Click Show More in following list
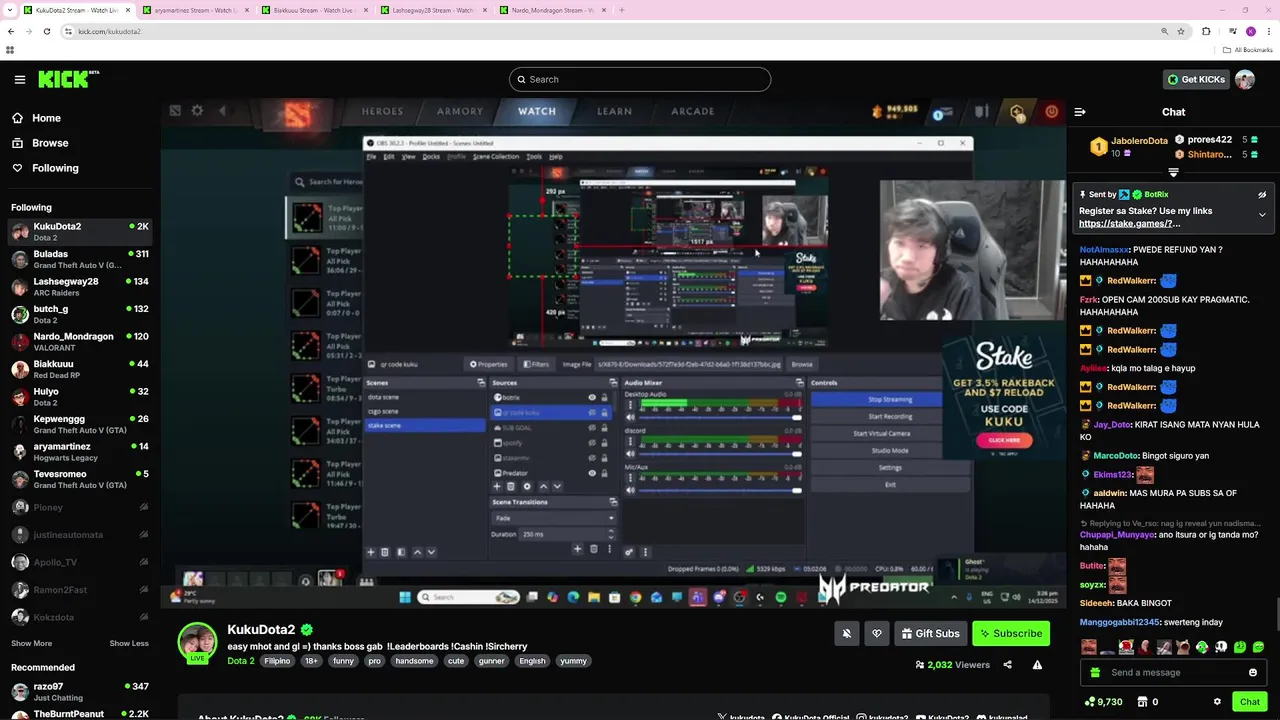The width and height of the screenshot is (1280, 720). click(31, 643)
